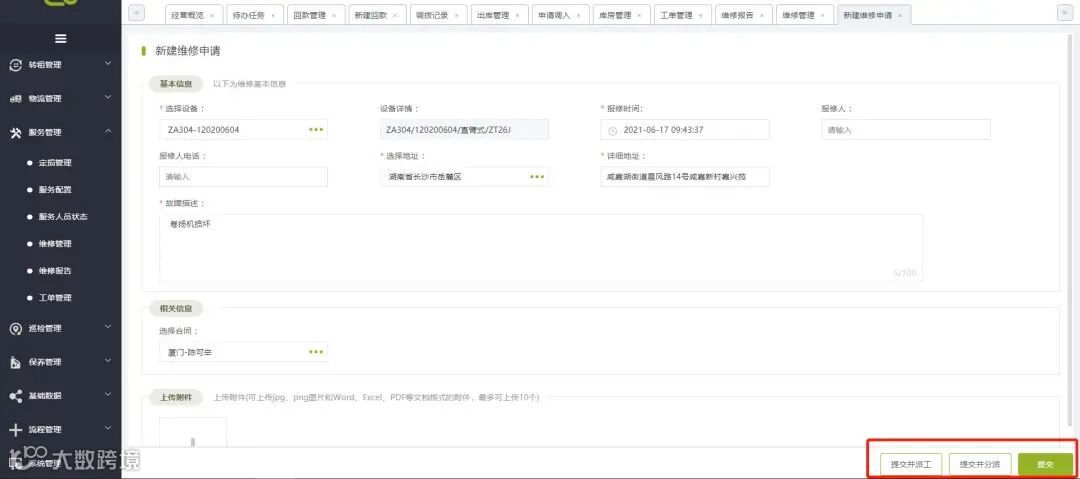
Task: Close the 经营概览 tab
Action: 211,15
